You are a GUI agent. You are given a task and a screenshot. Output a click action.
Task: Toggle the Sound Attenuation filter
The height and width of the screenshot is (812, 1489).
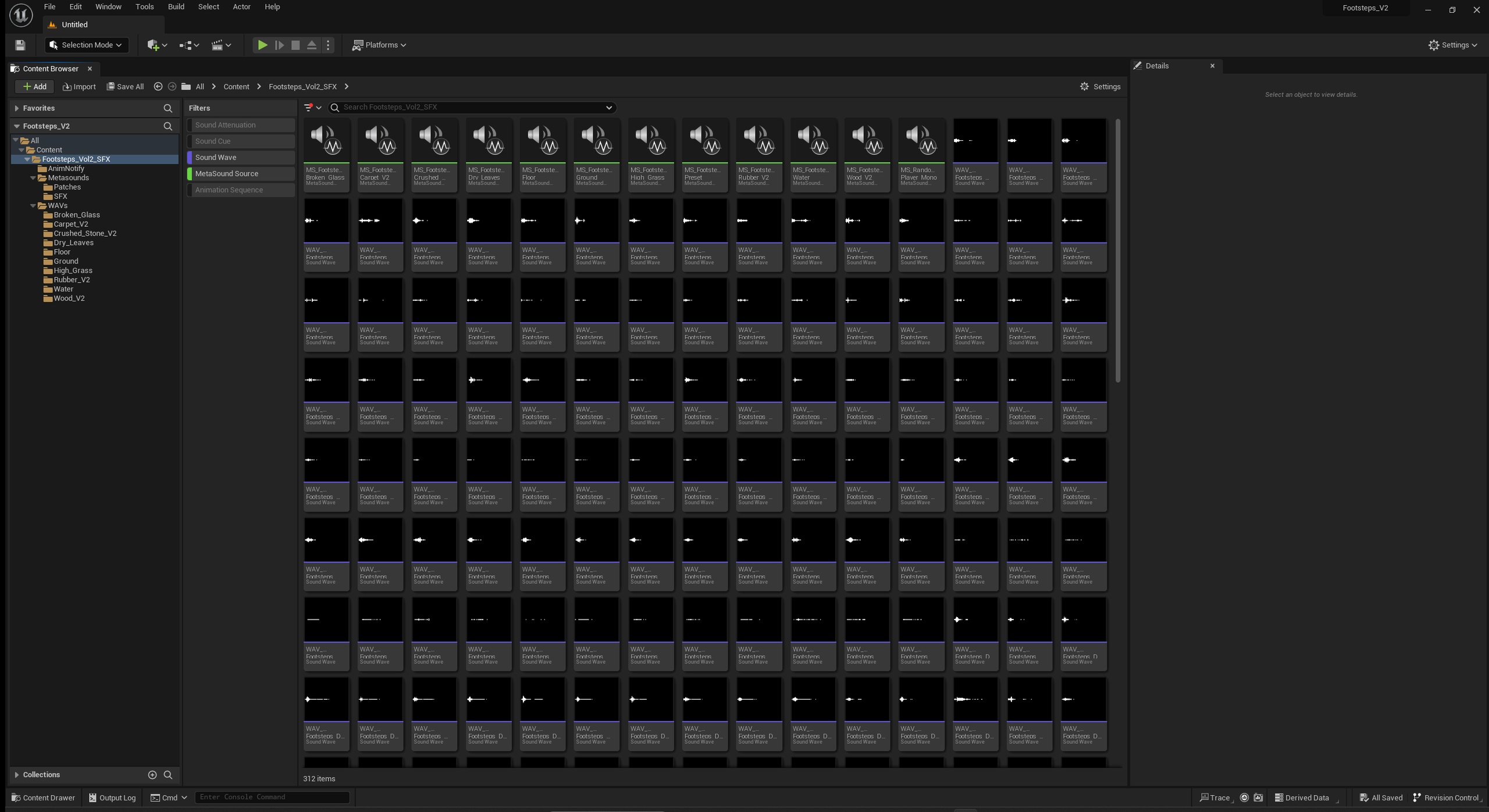pos(241,125)
